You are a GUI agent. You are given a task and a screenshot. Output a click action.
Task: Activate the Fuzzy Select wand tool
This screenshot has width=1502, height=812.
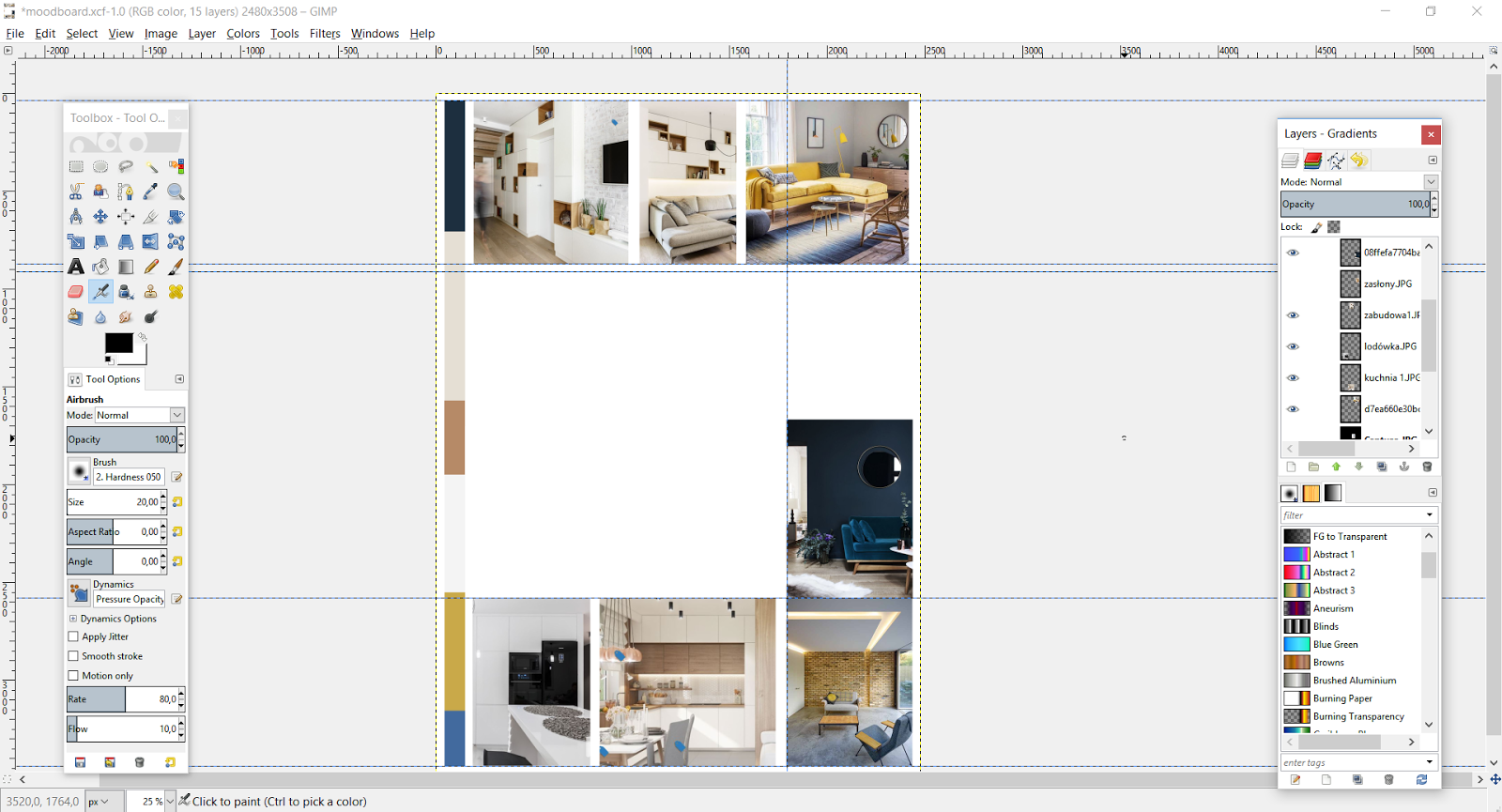151,166
